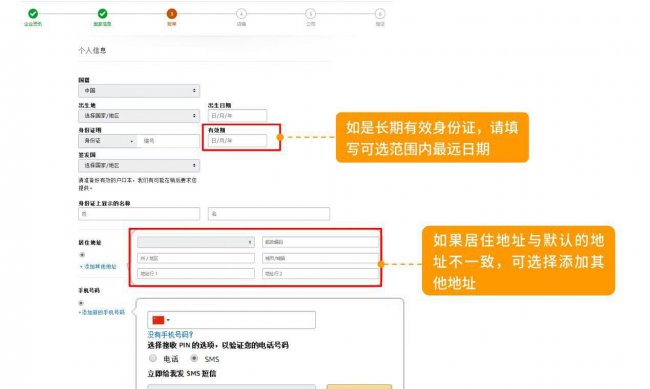650x389 pixels.
Task: Click the postal code field in address box
Action: point(320,242)
